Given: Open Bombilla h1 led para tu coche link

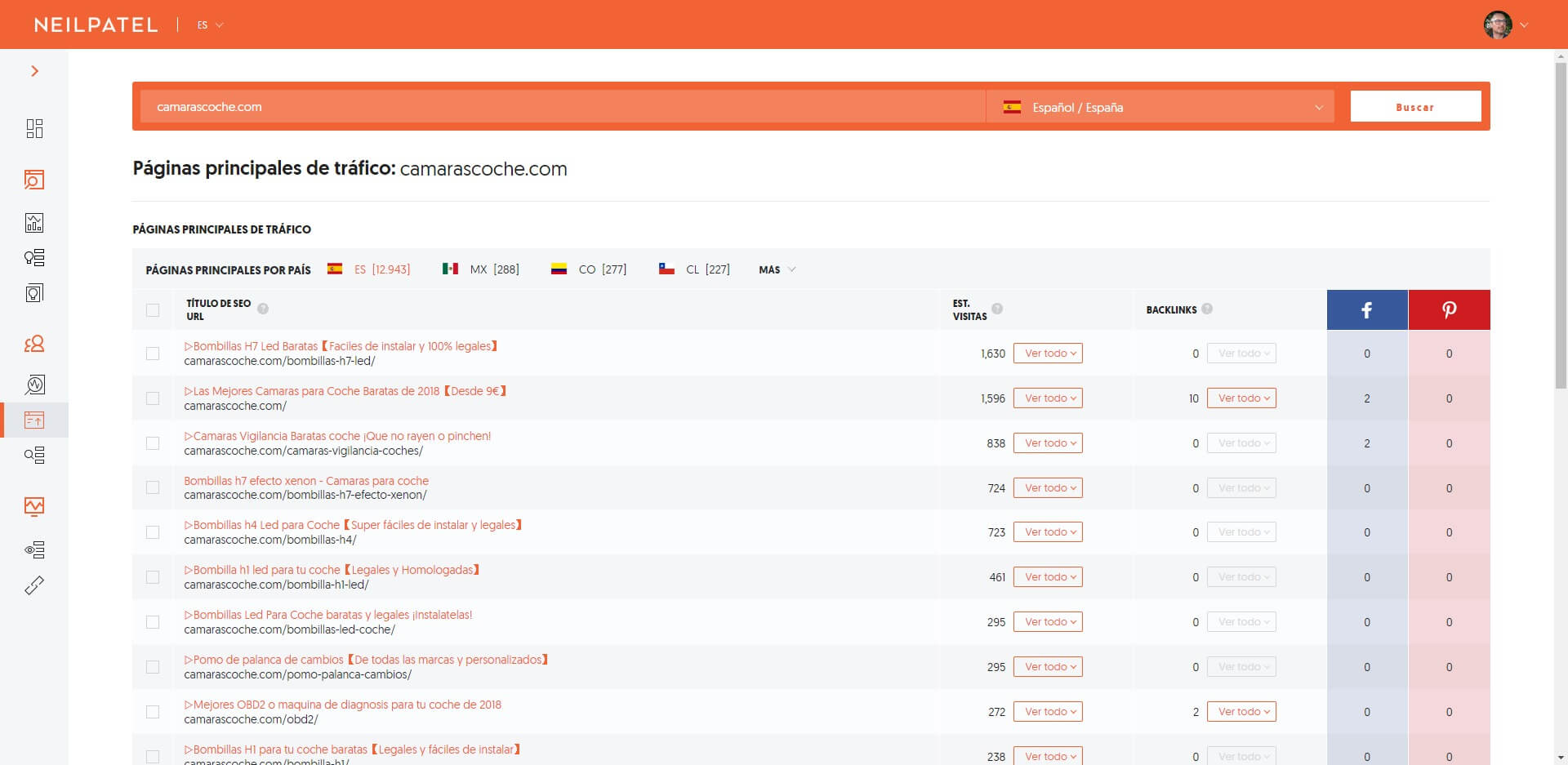Looking at the screenshot, I should pos(332,570).
